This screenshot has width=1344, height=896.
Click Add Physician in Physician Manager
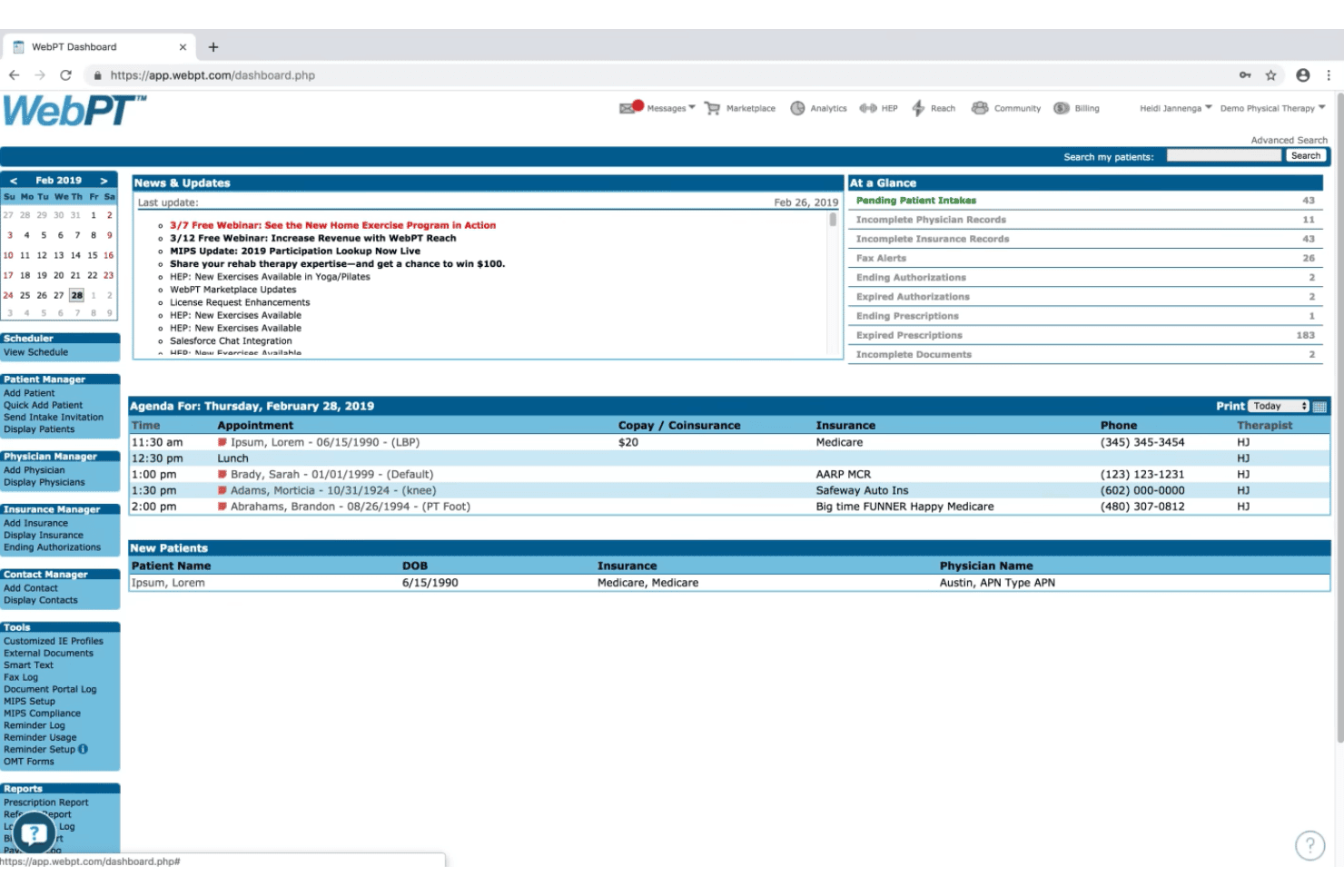coord(35,470)
